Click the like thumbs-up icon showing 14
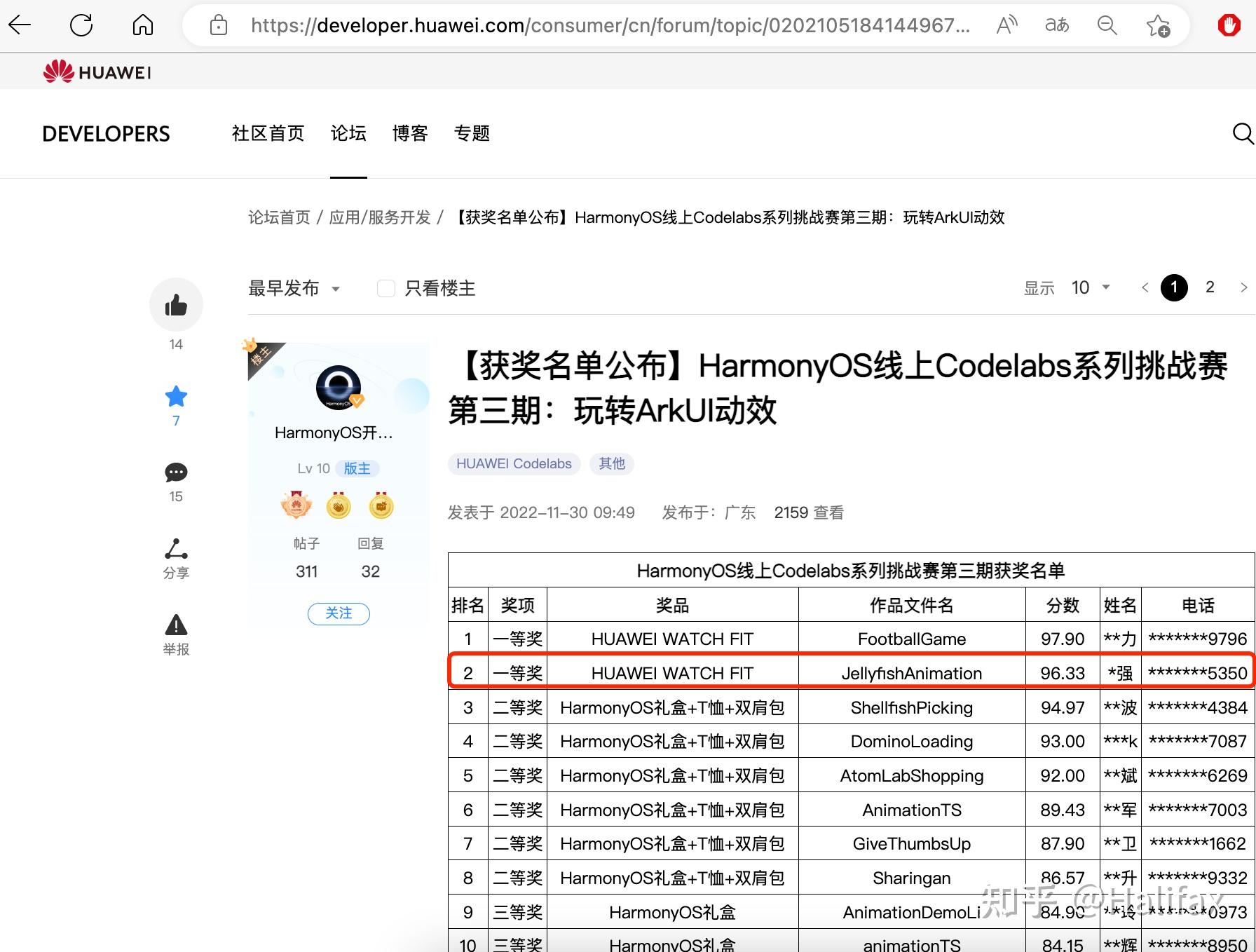The image size is (1256, 952). (x=176, y=304)
